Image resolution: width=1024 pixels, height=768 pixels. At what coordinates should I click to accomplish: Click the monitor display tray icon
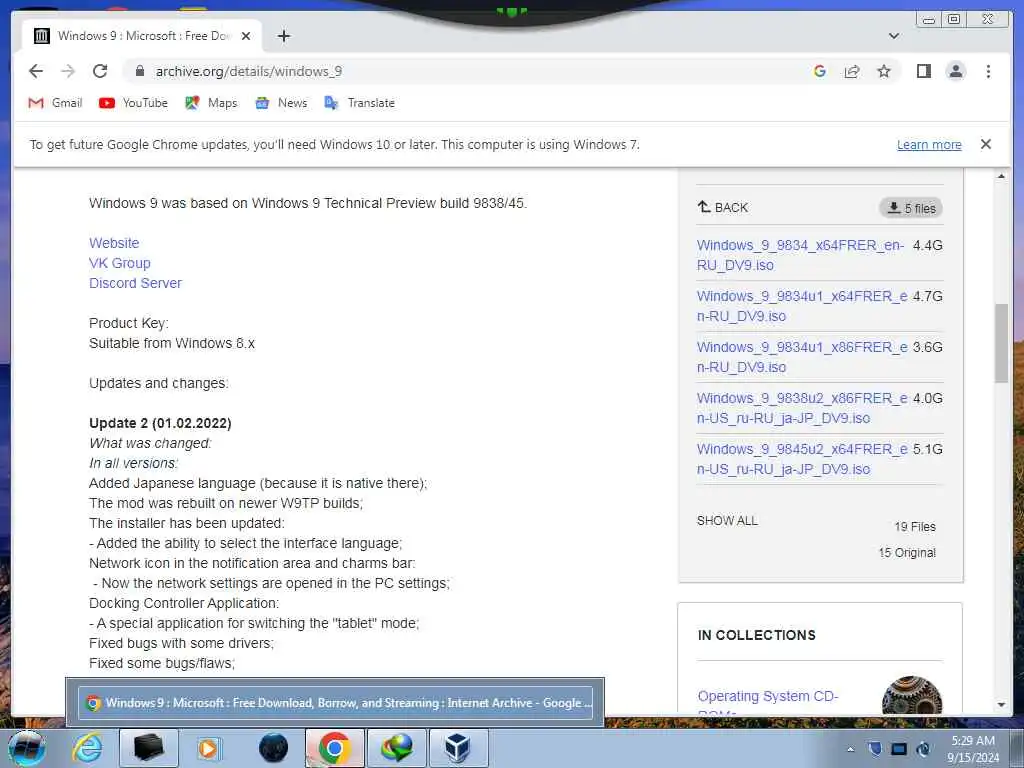(899, 749)
